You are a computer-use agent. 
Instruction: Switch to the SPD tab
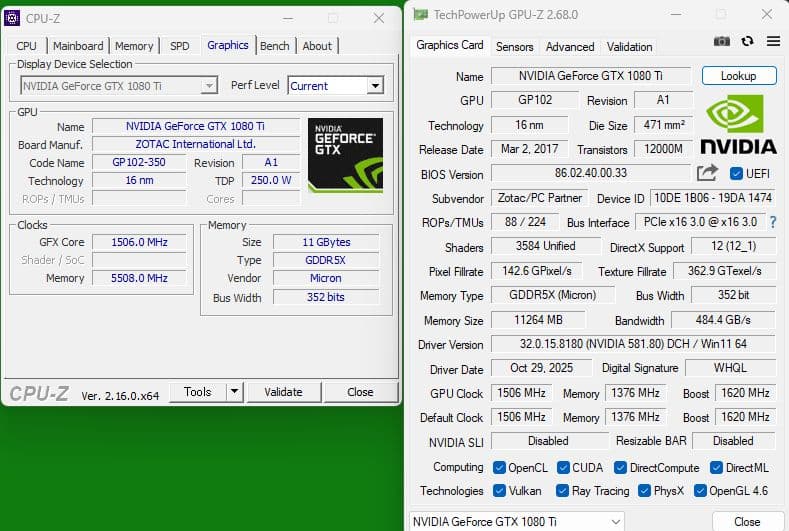[180, 46]
